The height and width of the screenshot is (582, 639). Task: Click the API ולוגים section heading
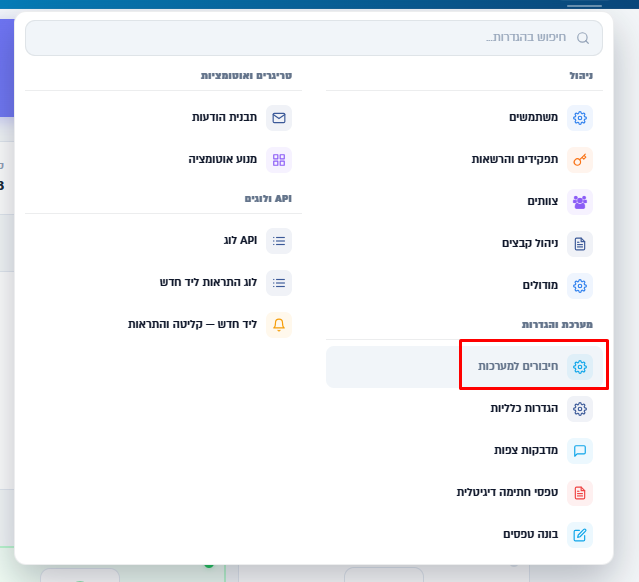(x=268, y=199)
